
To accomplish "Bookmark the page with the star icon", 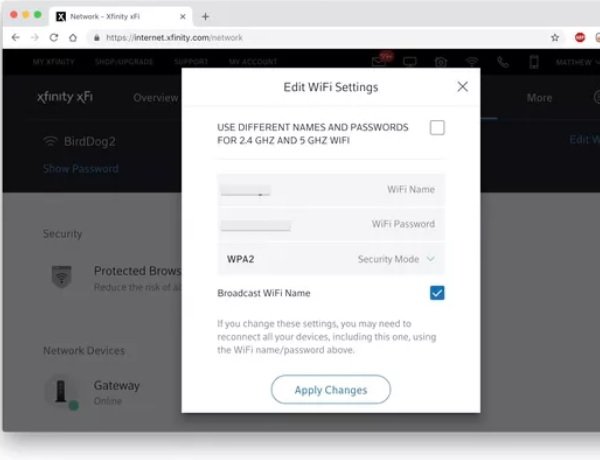I will 554,38.
